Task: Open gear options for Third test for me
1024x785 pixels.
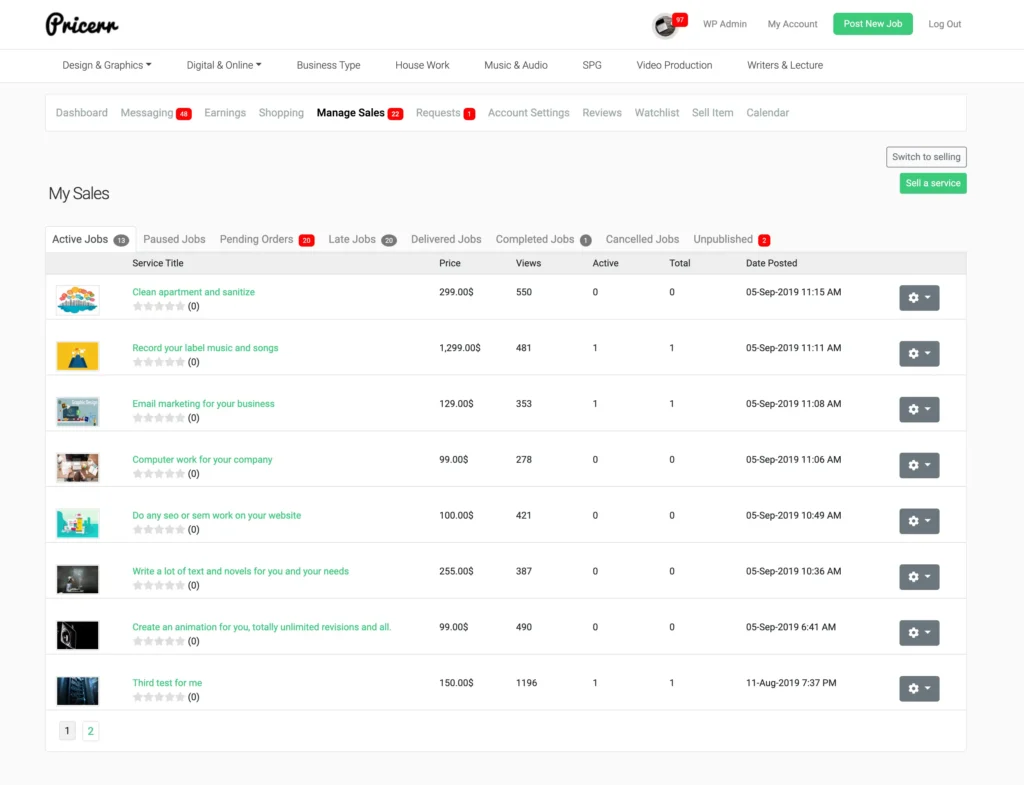Action: pos(919,688)
